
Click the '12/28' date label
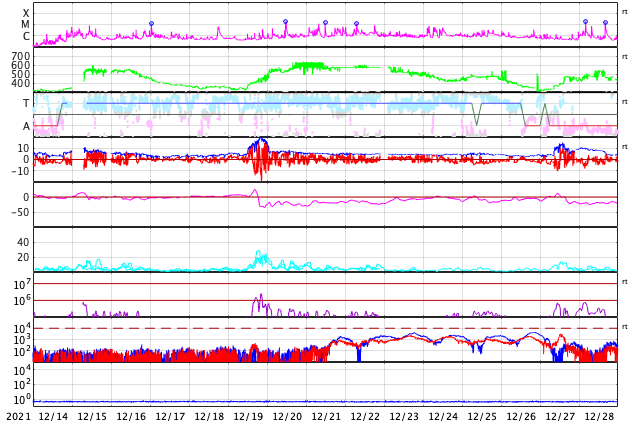click(599, 416)
